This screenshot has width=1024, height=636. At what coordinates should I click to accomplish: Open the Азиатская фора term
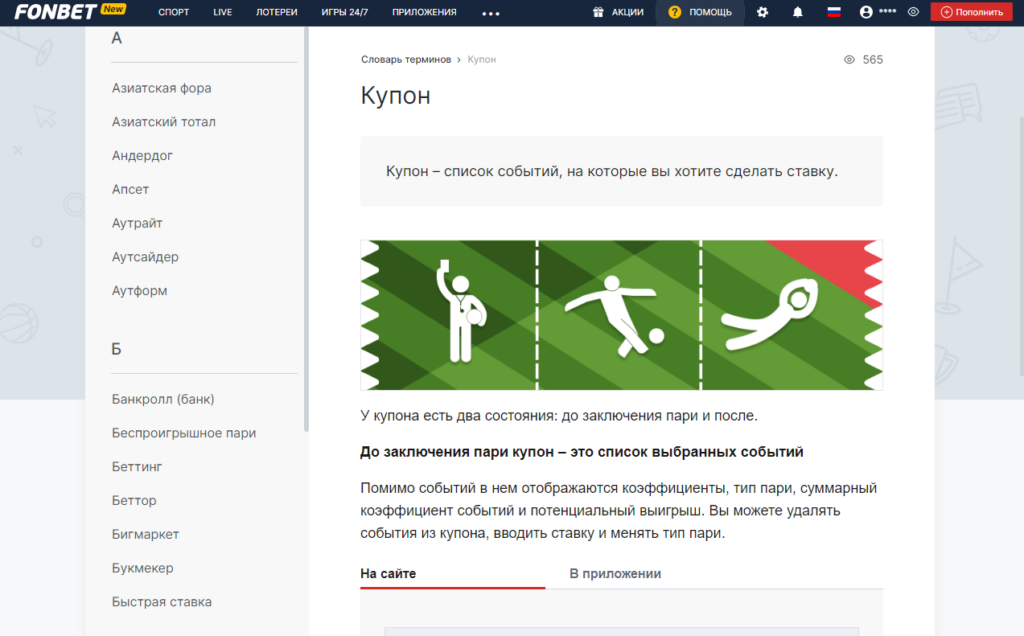coord(161,88)
